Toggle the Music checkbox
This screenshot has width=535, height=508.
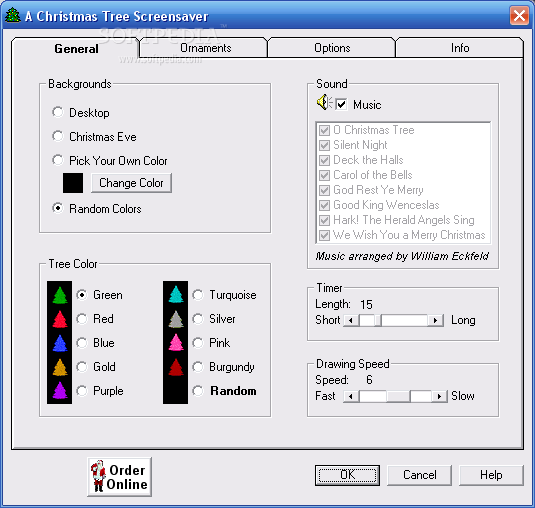point(341,104)
